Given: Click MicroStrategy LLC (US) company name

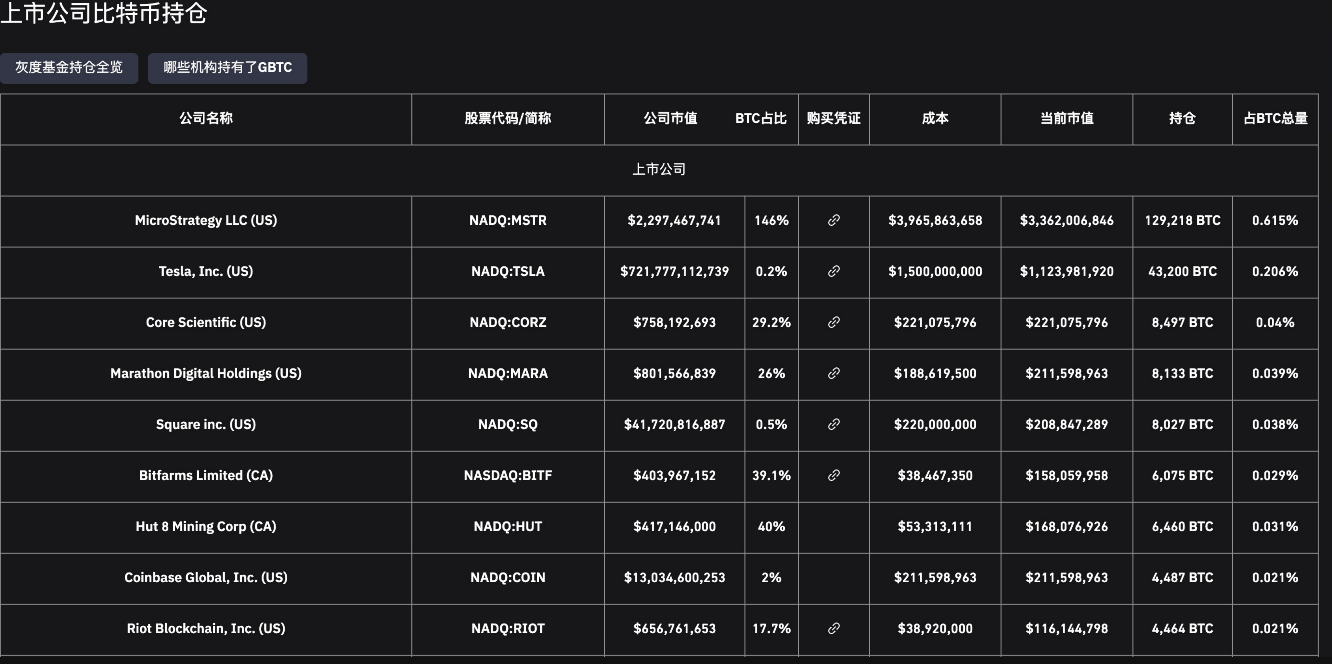Looking at the screenshot, I should (206, 221).
